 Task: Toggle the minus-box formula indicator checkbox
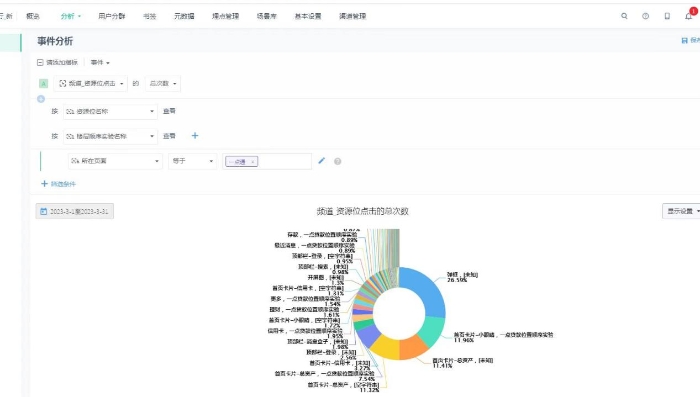[x=40, y=63]
